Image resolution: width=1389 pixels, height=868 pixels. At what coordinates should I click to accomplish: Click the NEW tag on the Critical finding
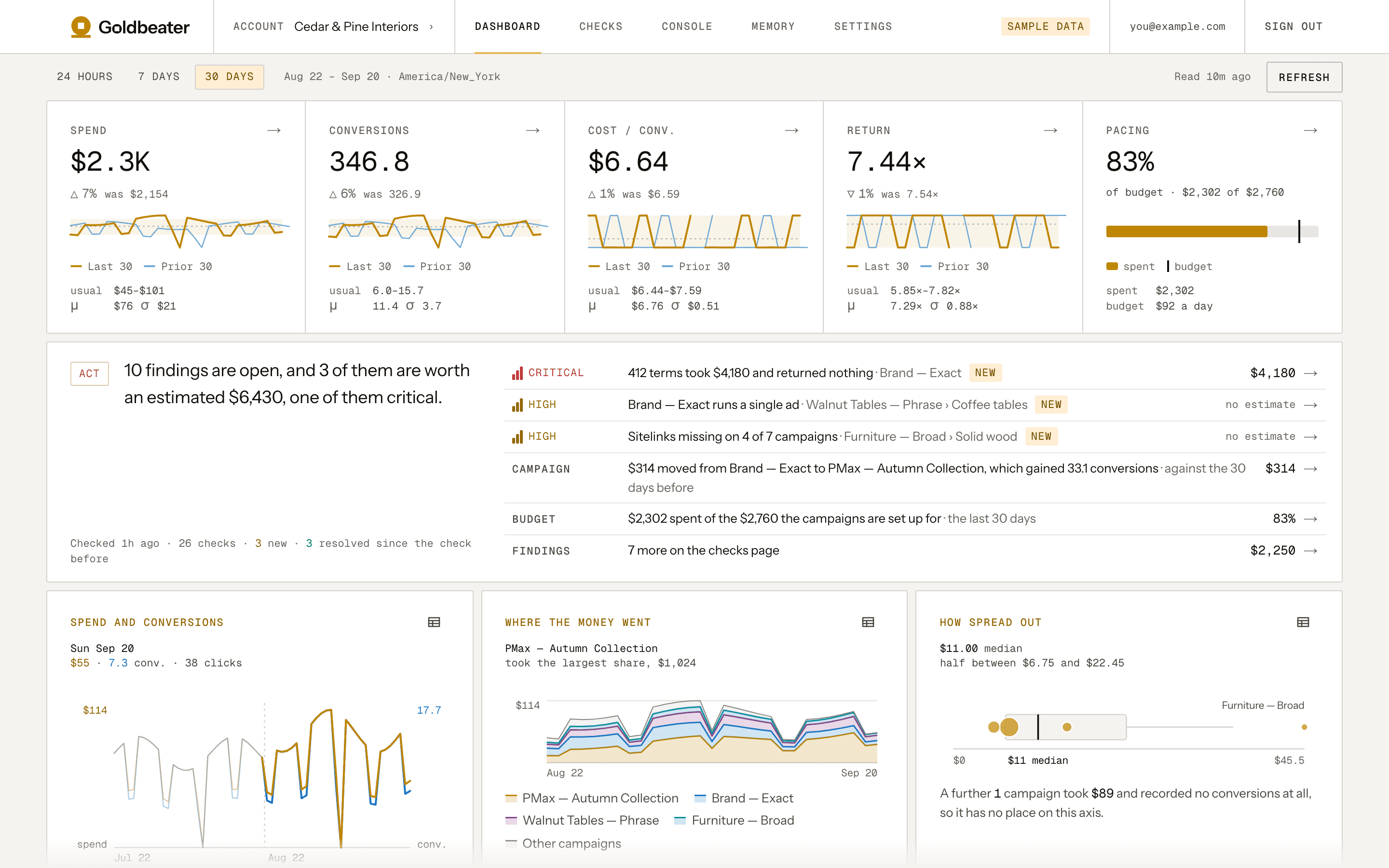pyautogui.click(x=985, y=373)
